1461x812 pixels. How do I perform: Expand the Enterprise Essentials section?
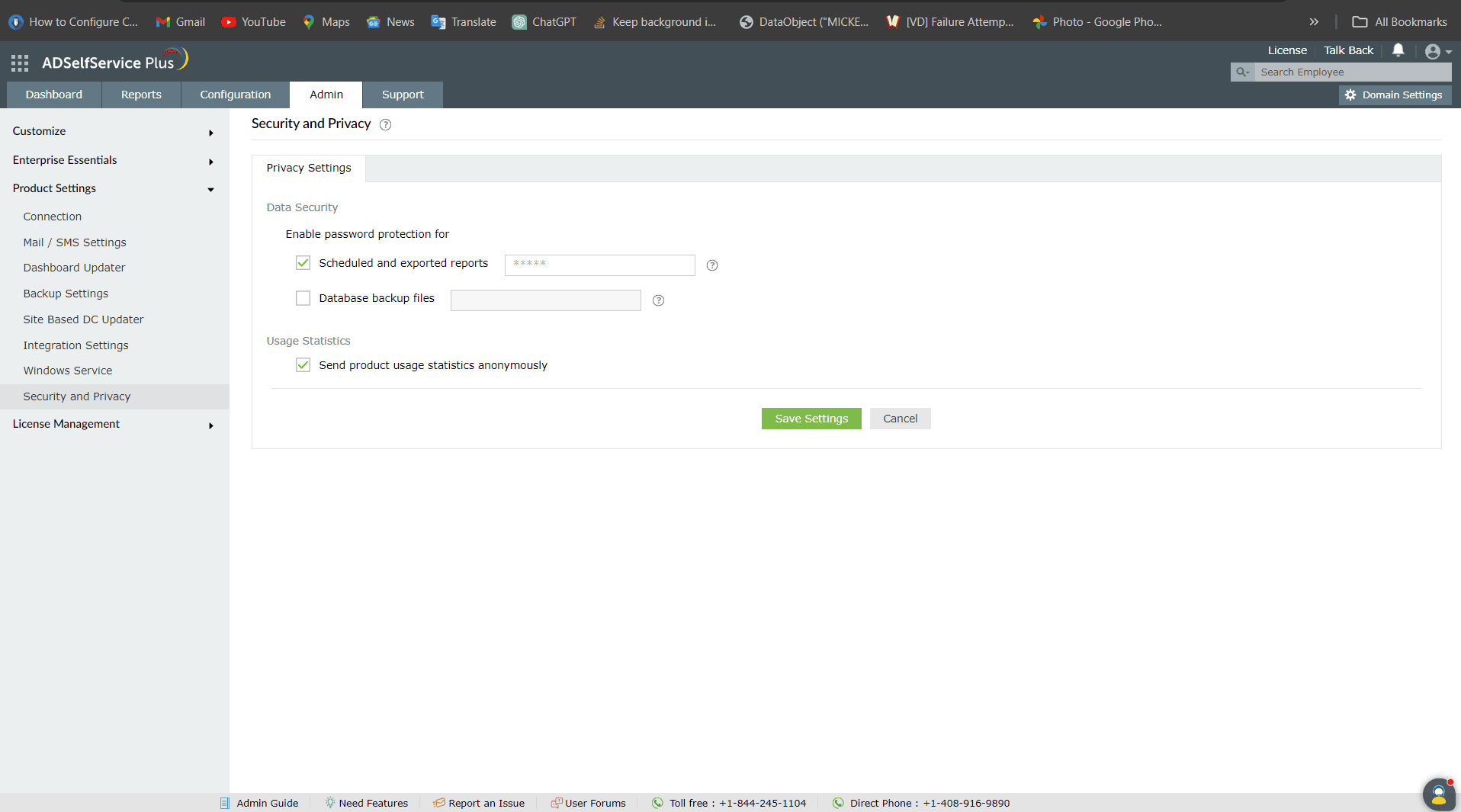click(x=114, y=160)
